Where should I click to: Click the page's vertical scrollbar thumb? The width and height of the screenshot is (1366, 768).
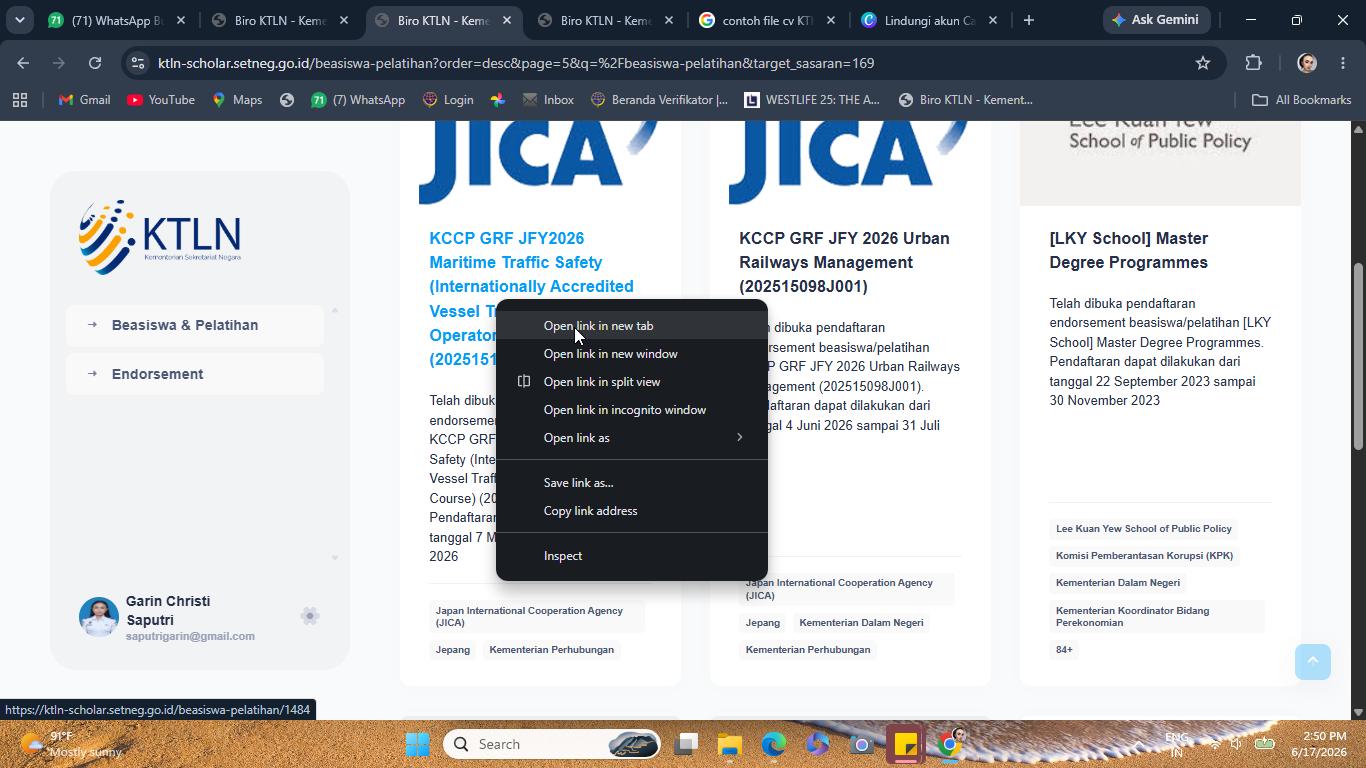(x=1358, y=356)
